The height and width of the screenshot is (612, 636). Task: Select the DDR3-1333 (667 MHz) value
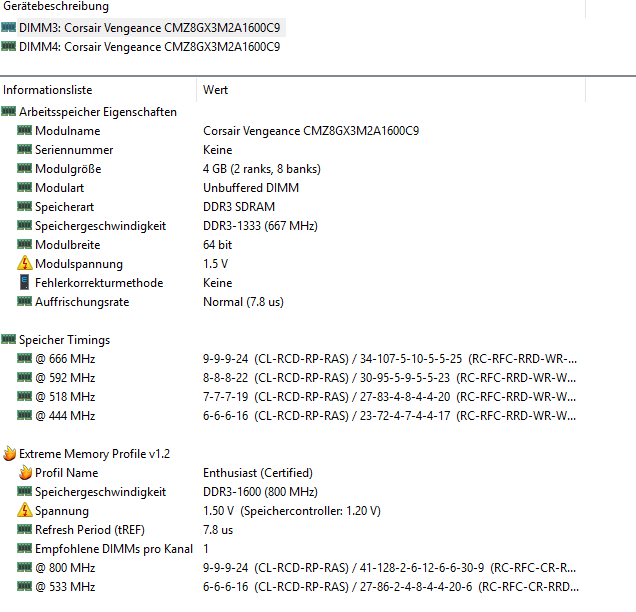click(x=260, y=226)
